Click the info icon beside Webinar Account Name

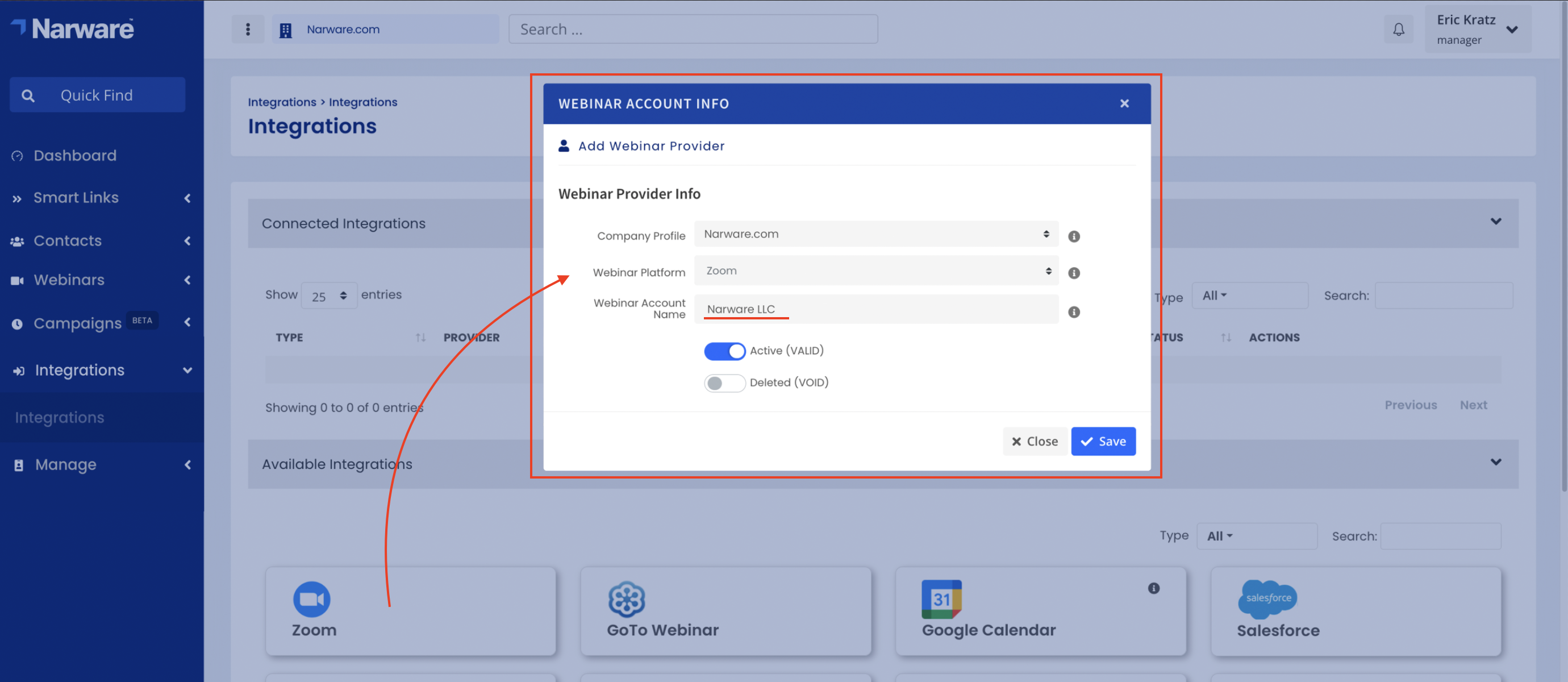pyautogui.click(x=1074, y=312)
